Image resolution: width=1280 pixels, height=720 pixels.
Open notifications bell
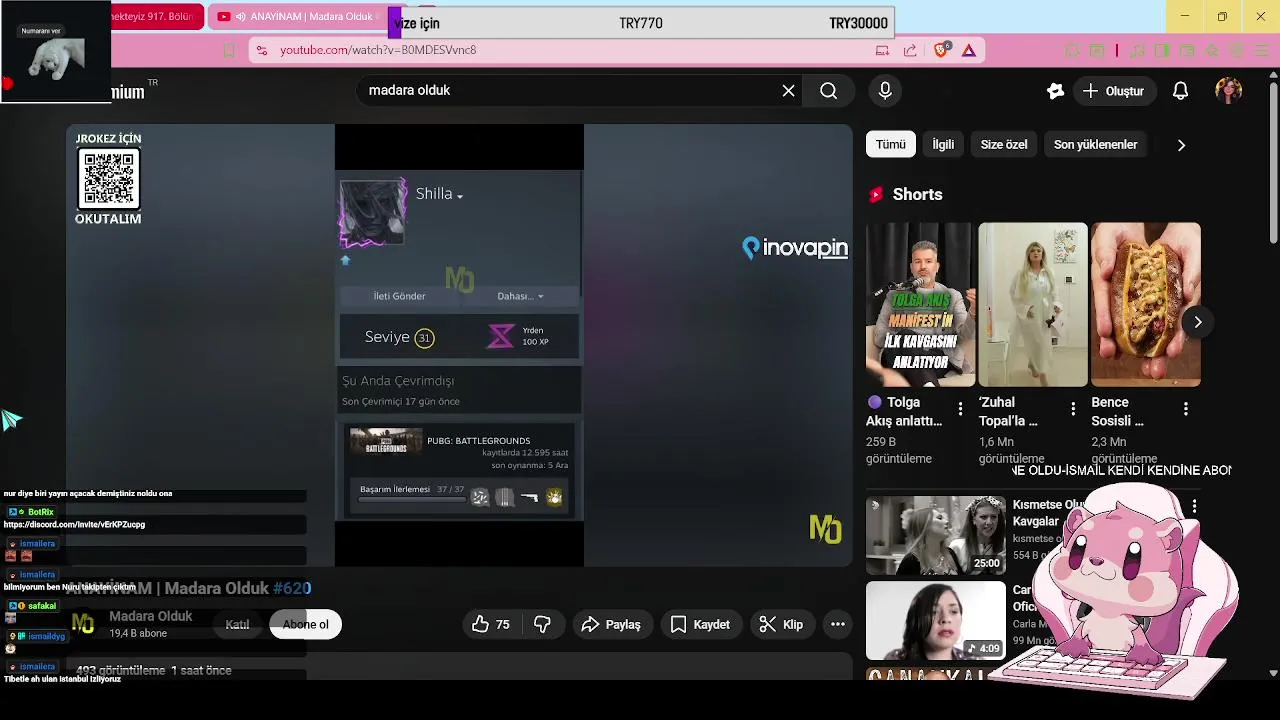pos(1180,91)
